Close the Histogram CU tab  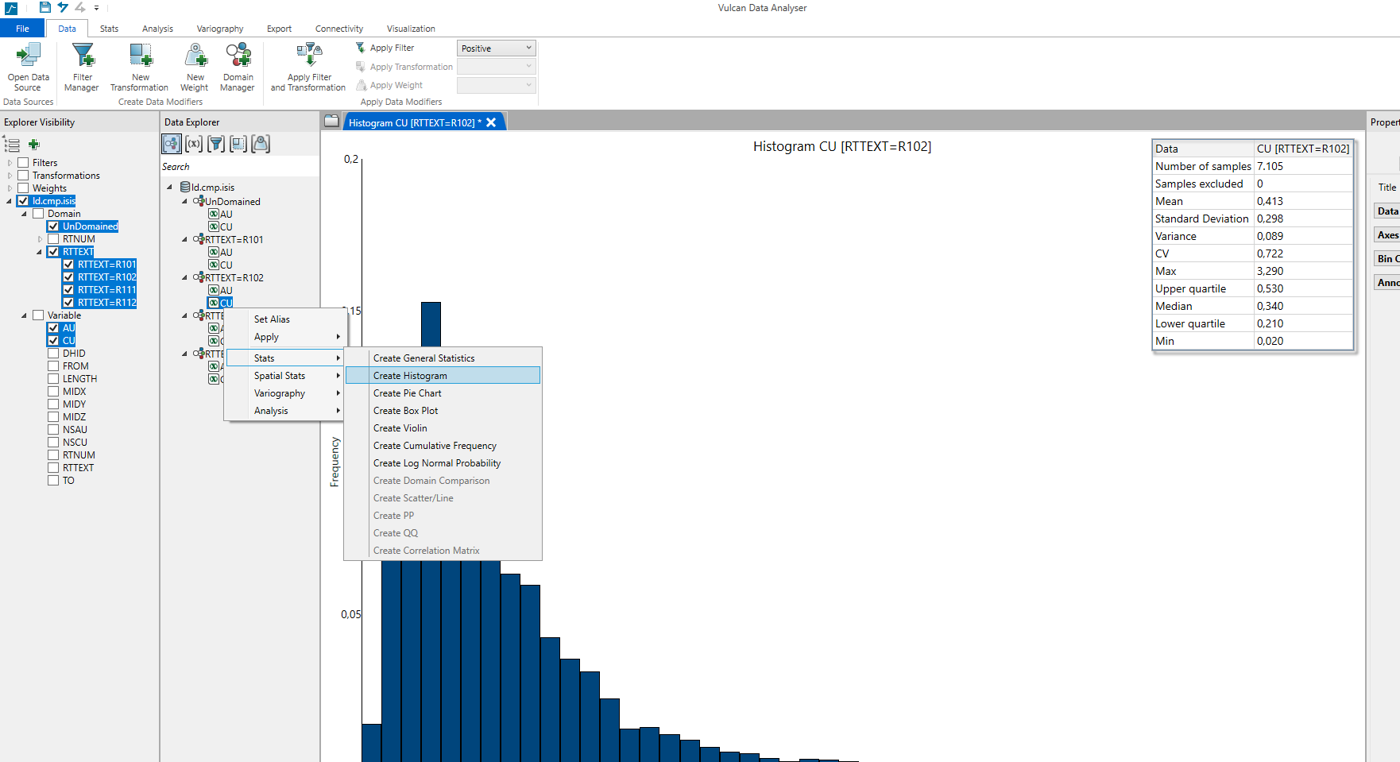tap(491, 122)
